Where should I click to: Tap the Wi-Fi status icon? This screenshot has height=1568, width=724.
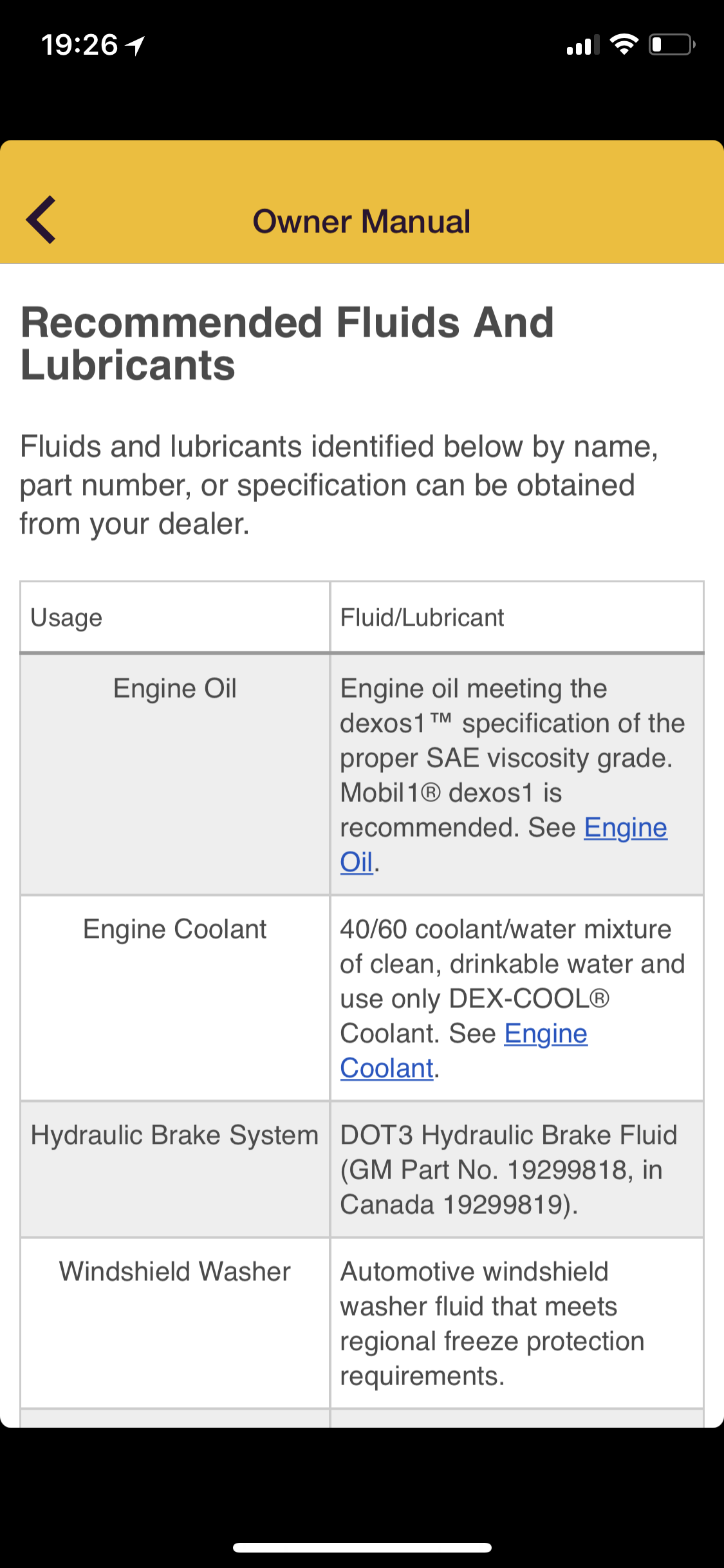[623, 44]
